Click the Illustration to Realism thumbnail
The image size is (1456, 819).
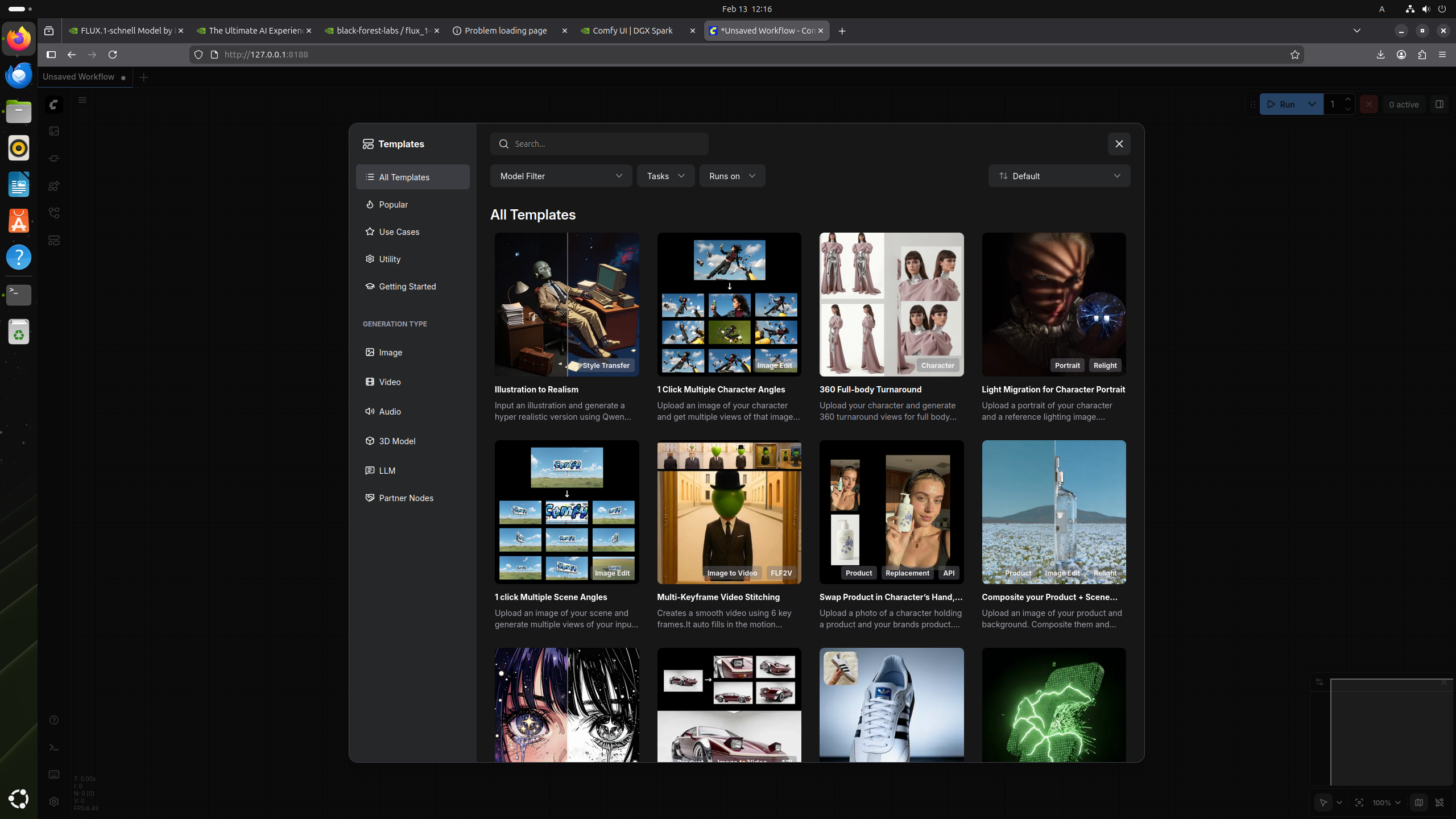[x=566, y=304]
